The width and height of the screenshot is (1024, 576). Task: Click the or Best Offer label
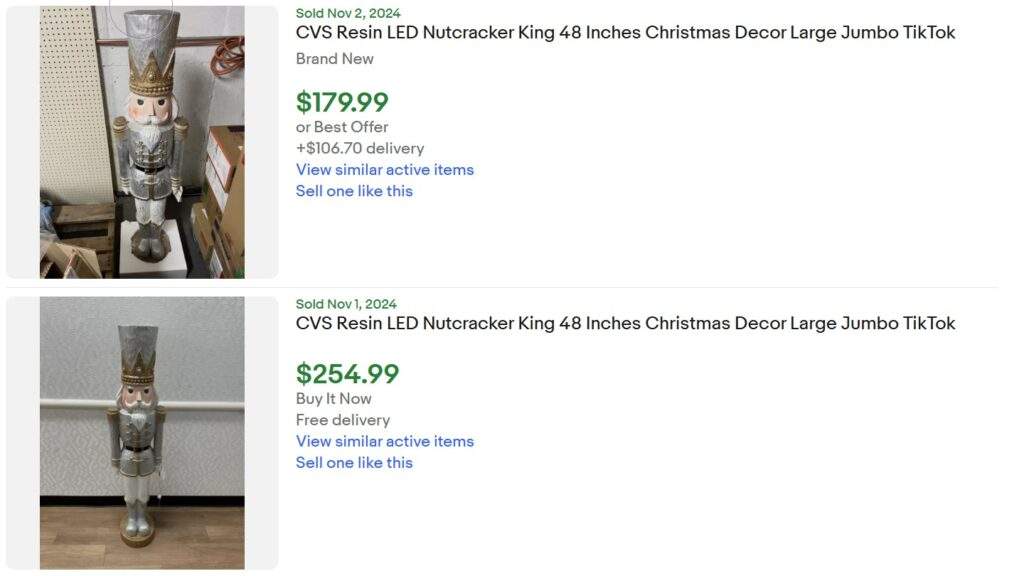coord(340,126)
